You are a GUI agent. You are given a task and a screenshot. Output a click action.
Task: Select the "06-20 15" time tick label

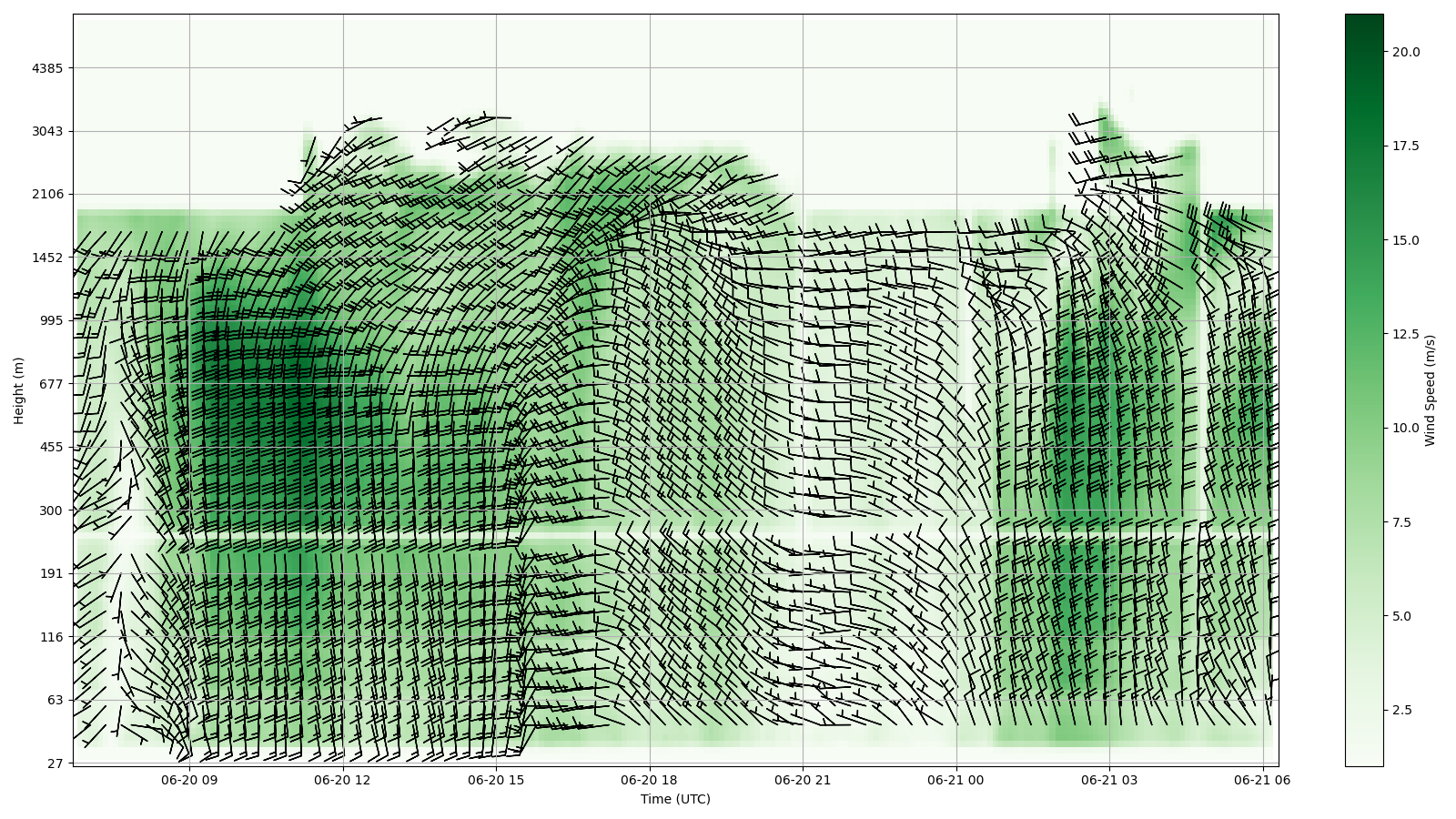click(497, 780)
